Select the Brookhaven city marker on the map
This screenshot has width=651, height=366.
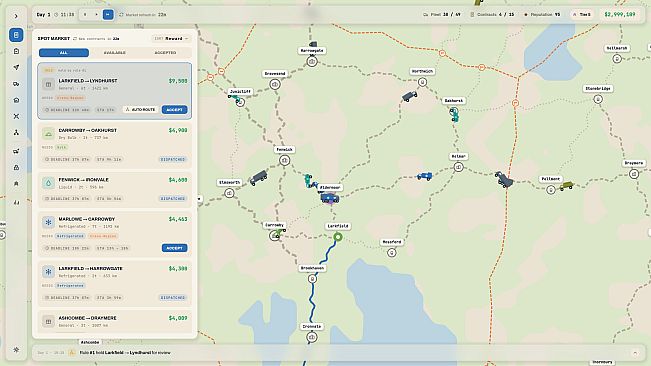pos(312,279)
